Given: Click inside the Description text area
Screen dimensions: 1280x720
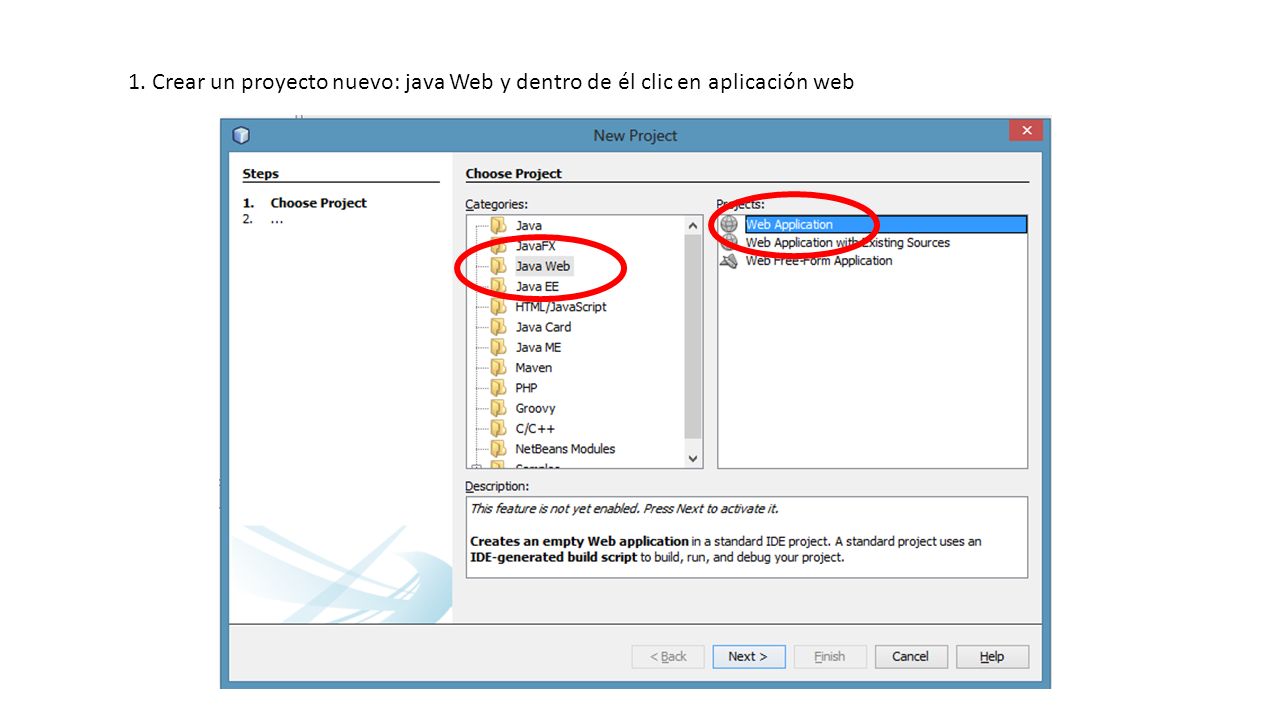Looking at the screenshot, I should 746,537.
